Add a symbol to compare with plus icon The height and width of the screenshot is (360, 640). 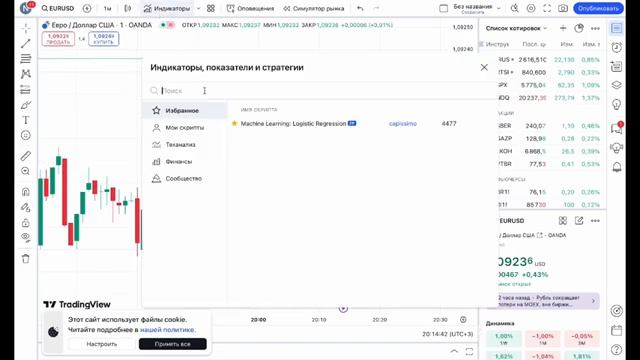(87, 8)
